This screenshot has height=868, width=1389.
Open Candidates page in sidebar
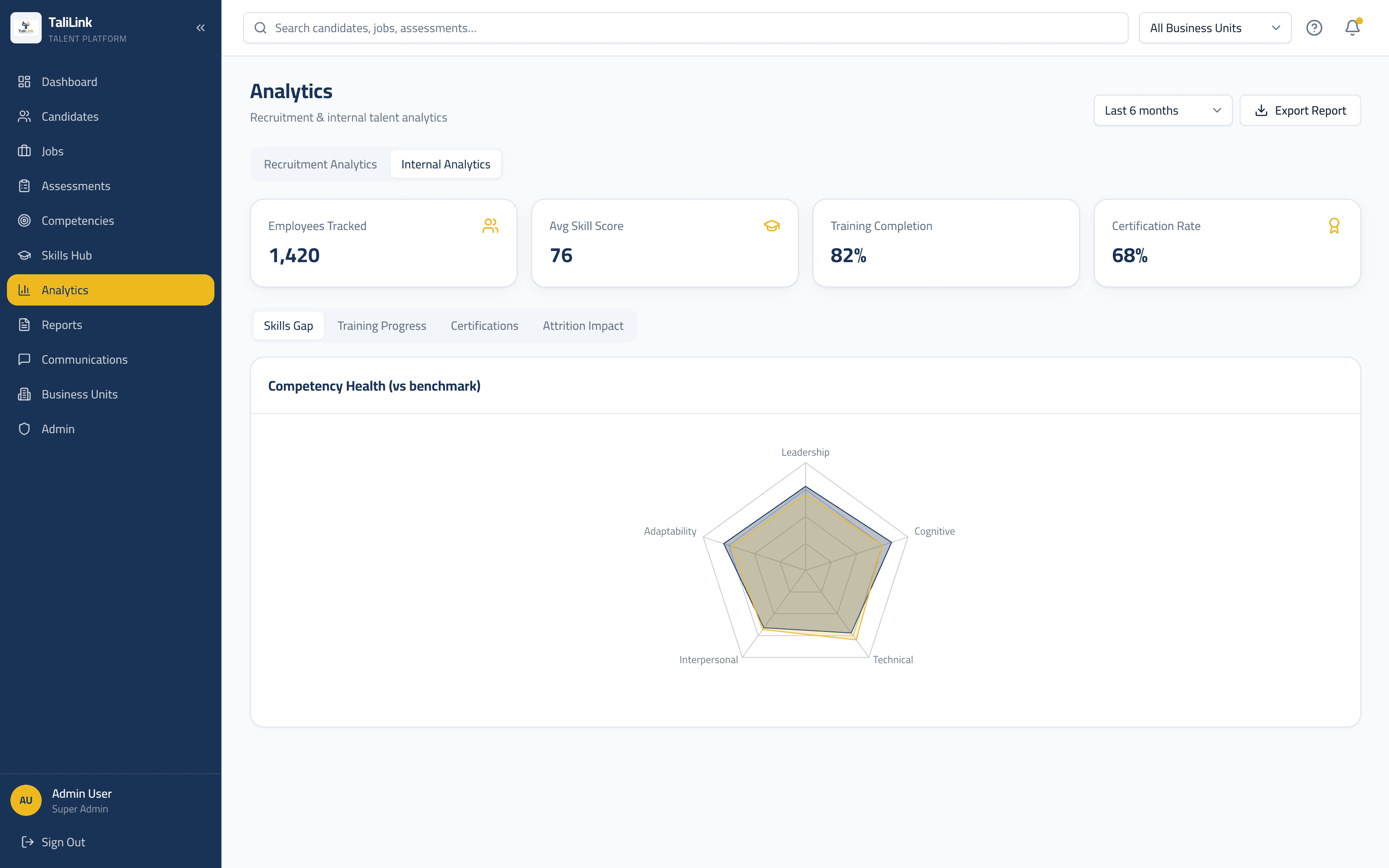pyautogui.click(x=111, y=117)
